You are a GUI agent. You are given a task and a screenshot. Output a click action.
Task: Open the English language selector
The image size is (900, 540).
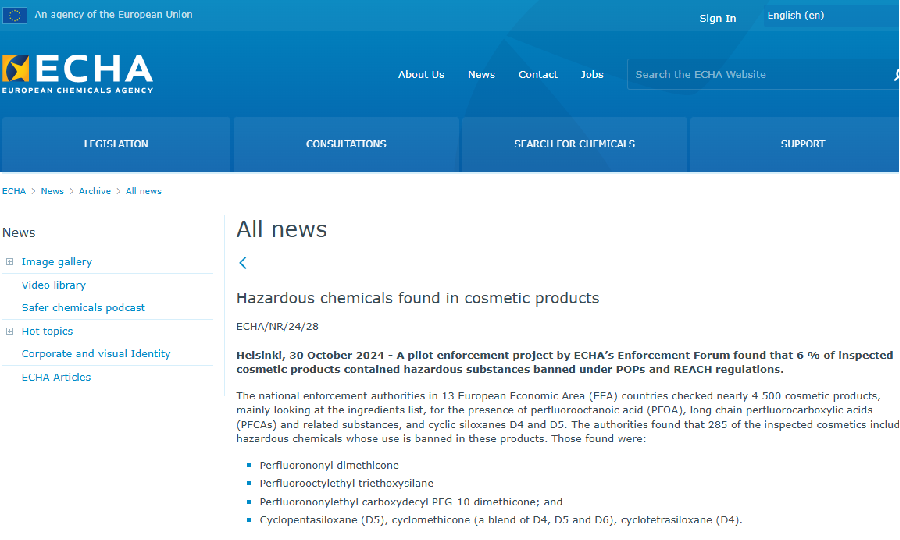click(x=796, y=16)
